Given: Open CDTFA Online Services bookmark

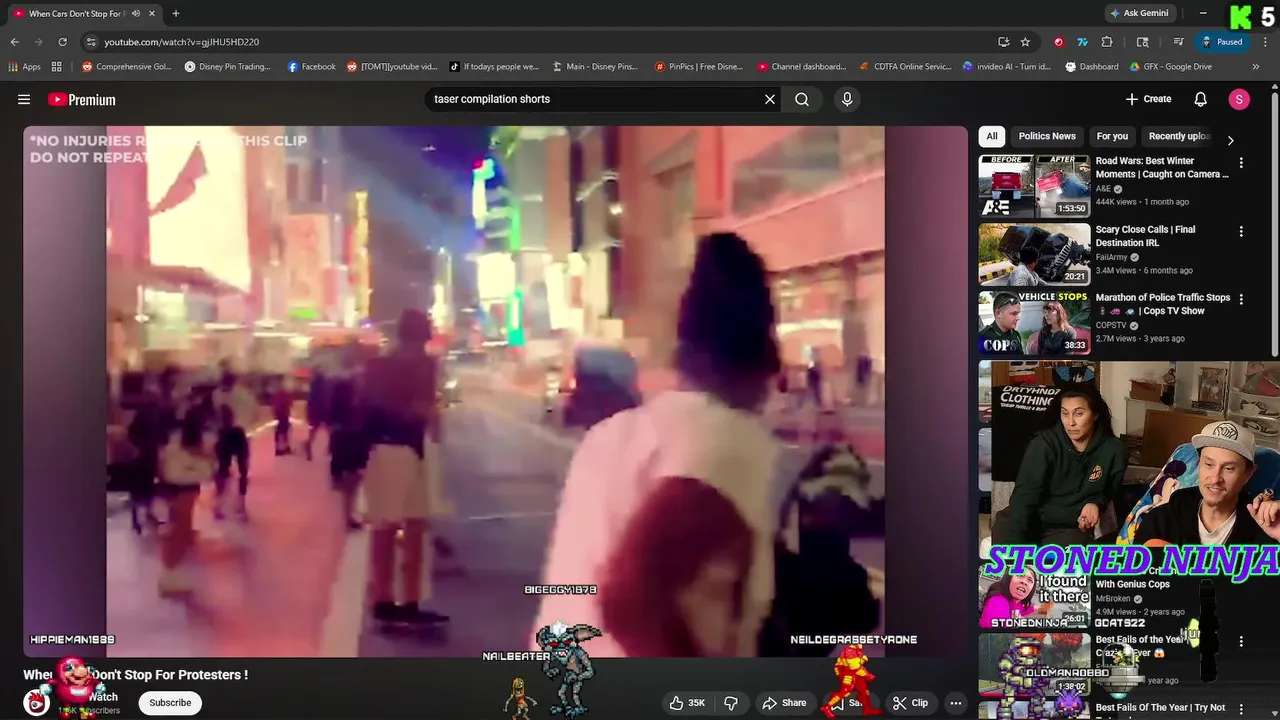Looking at the screenshot, I should pos(906,66).
